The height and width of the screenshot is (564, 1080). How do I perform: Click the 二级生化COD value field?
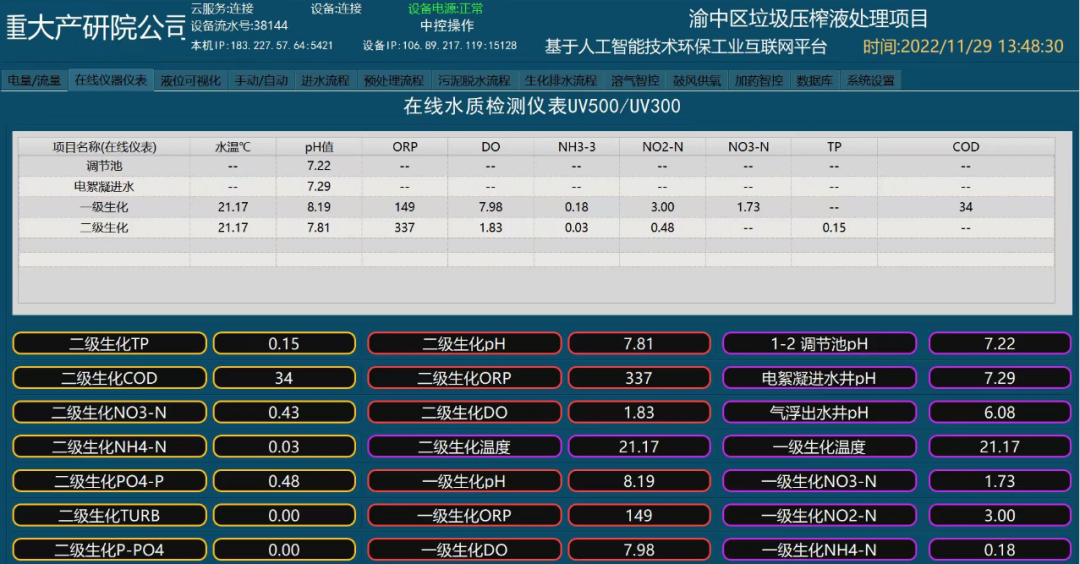(284, 379)
